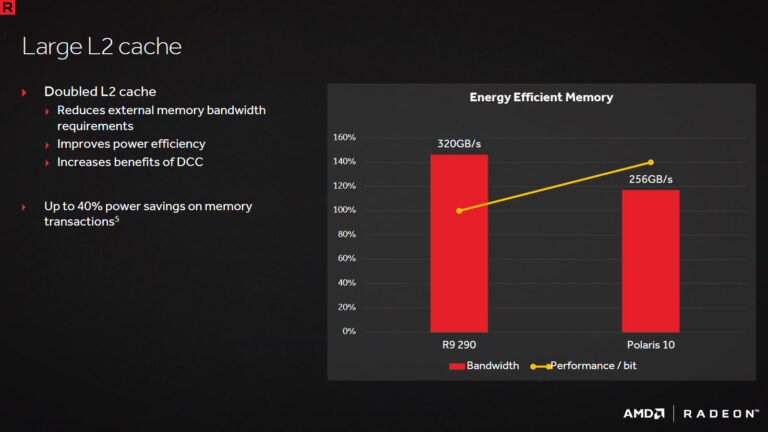Click the AMD logo at bottom right
This screenshot has width=768, height=432.
pyautogui.click(x=645, y=413)
